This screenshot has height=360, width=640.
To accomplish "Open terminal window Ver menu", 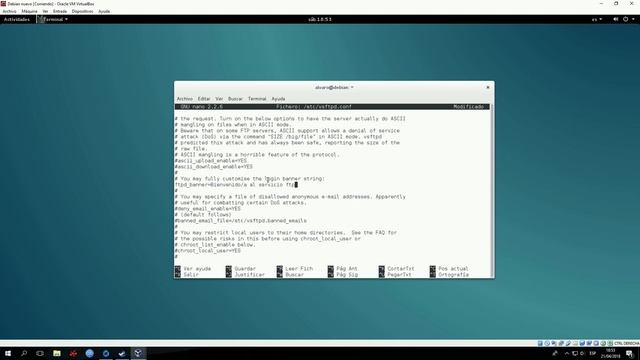I will coord(219,99).
